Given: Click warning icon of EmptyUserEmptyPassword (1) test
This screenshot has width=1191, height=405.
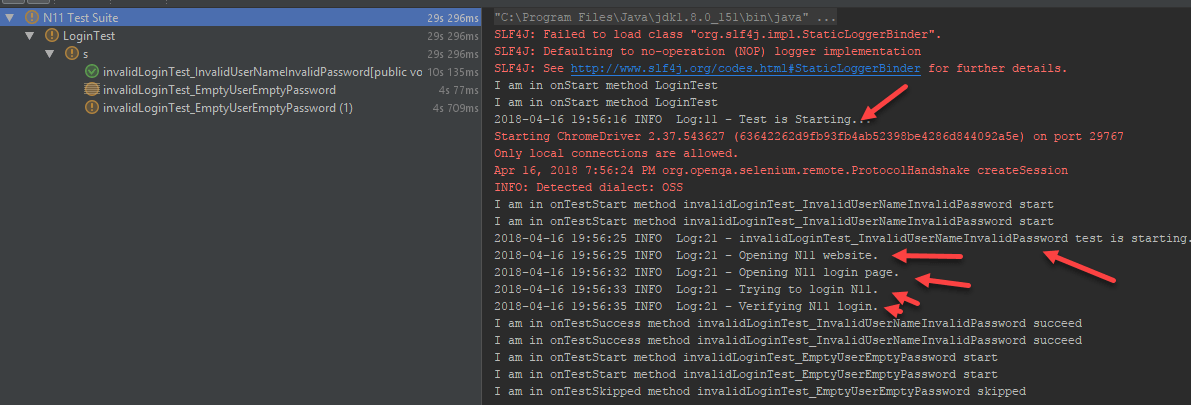Looking at the screenshot, I should tap(92, 108).
